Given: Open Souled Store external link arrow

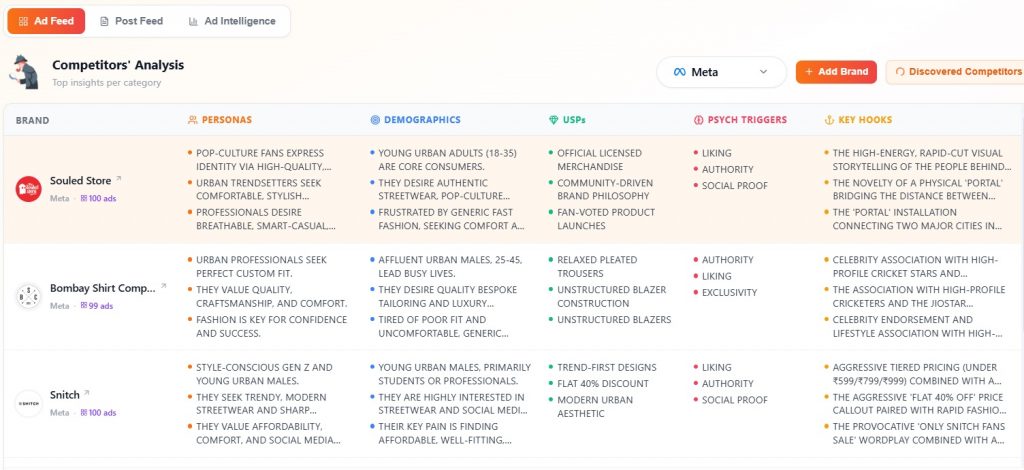Looking at the screenshot, I should (x=118, y=179).
